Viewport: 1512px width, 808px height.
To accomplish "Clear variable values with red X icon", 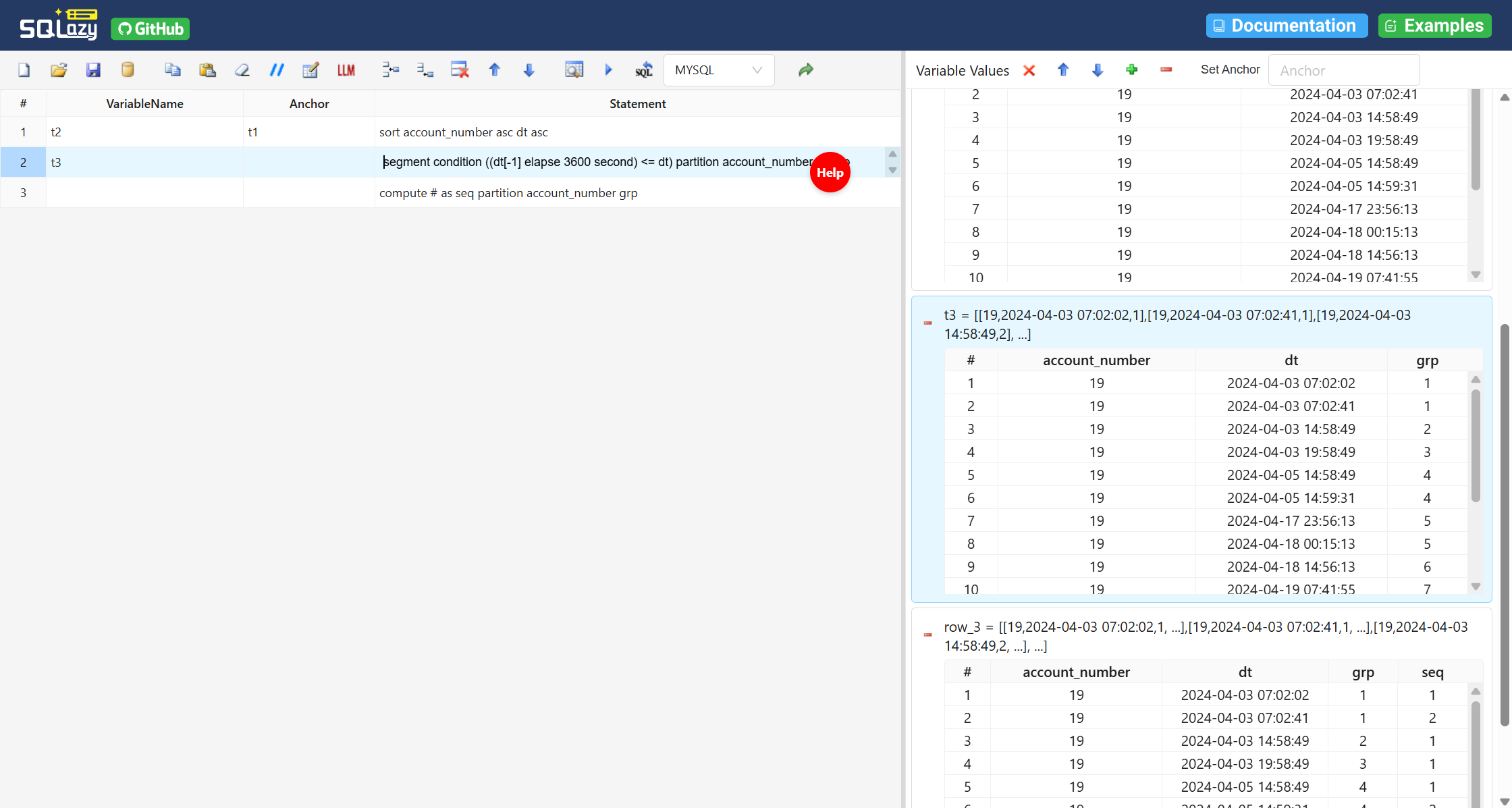I will tap(1029, 70).
